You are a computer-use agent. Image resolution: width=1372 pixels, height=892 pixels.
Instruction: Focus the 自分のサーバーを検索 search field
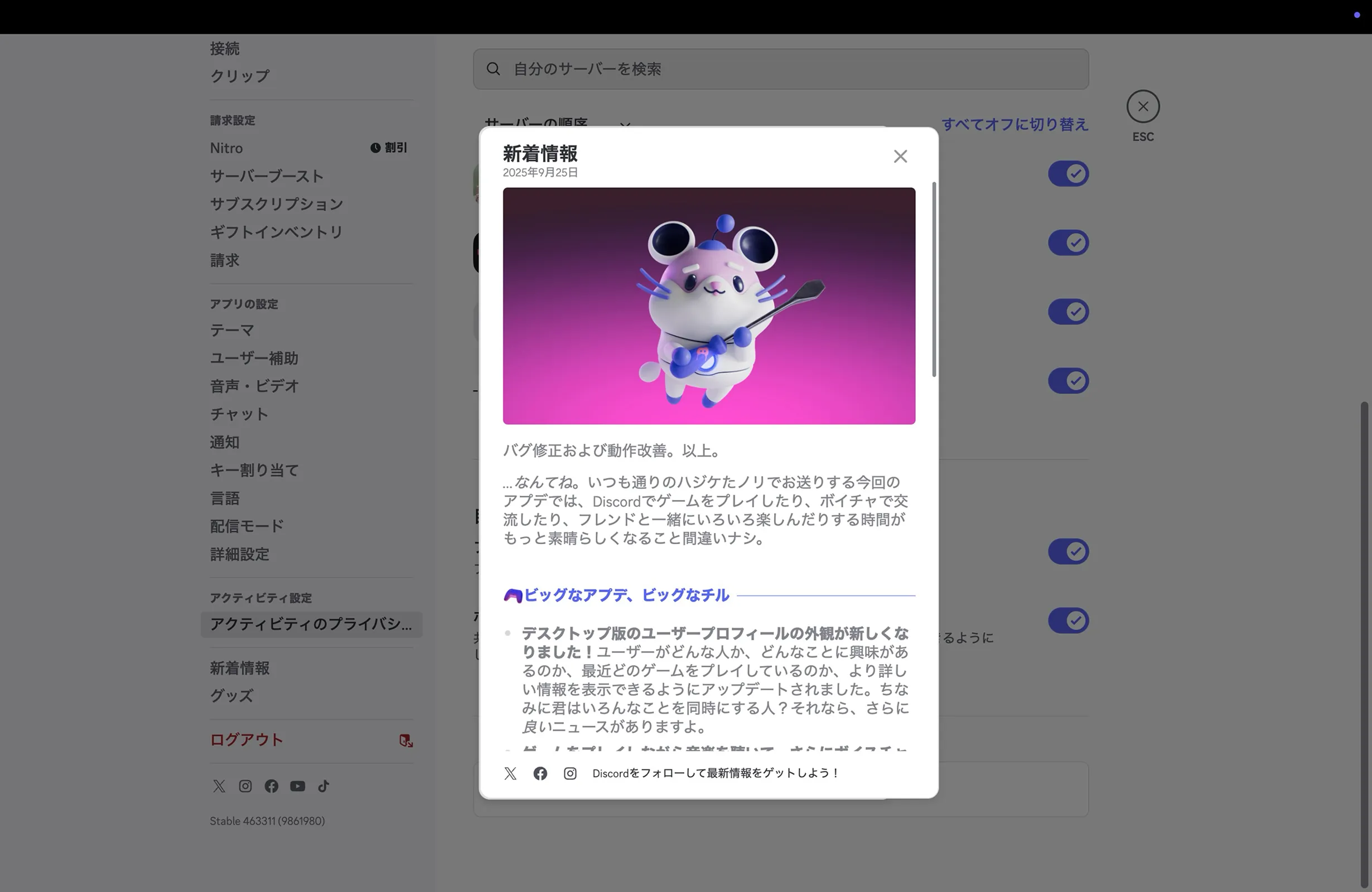pos(781,69)
